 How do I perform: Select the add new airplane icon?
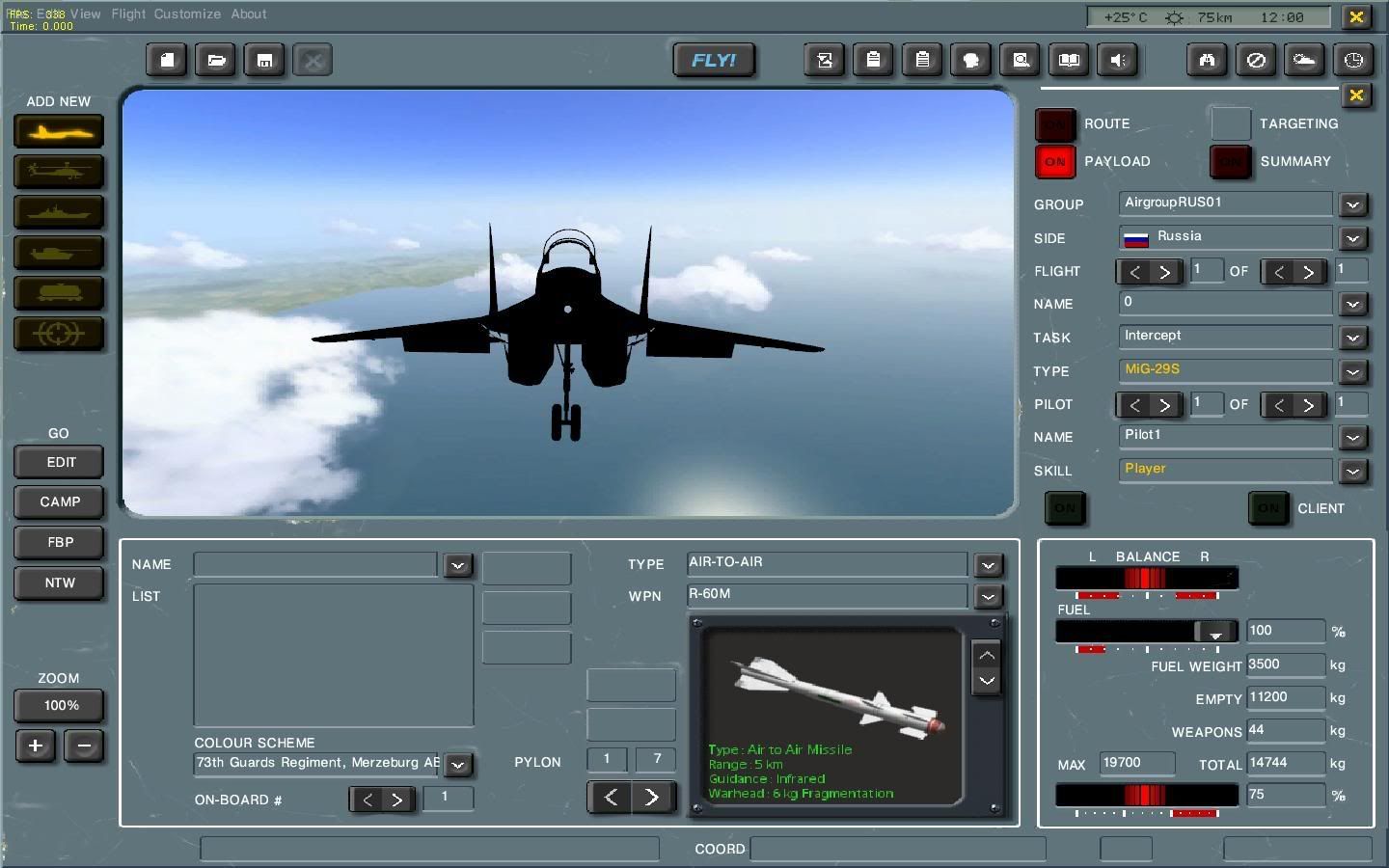point(59,132)
